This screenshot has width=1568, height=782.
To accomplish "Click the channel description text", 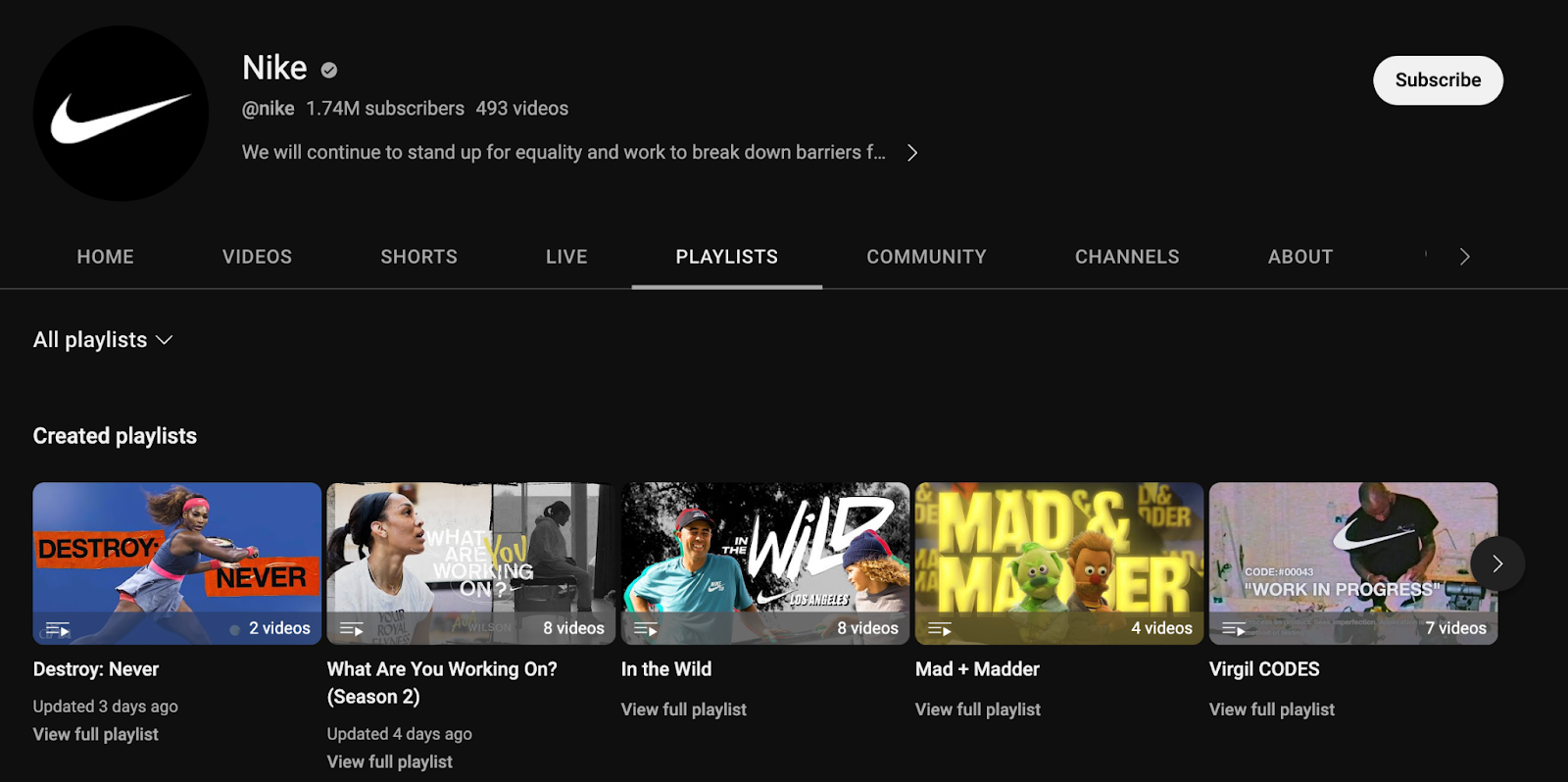I will click(563, 152).
